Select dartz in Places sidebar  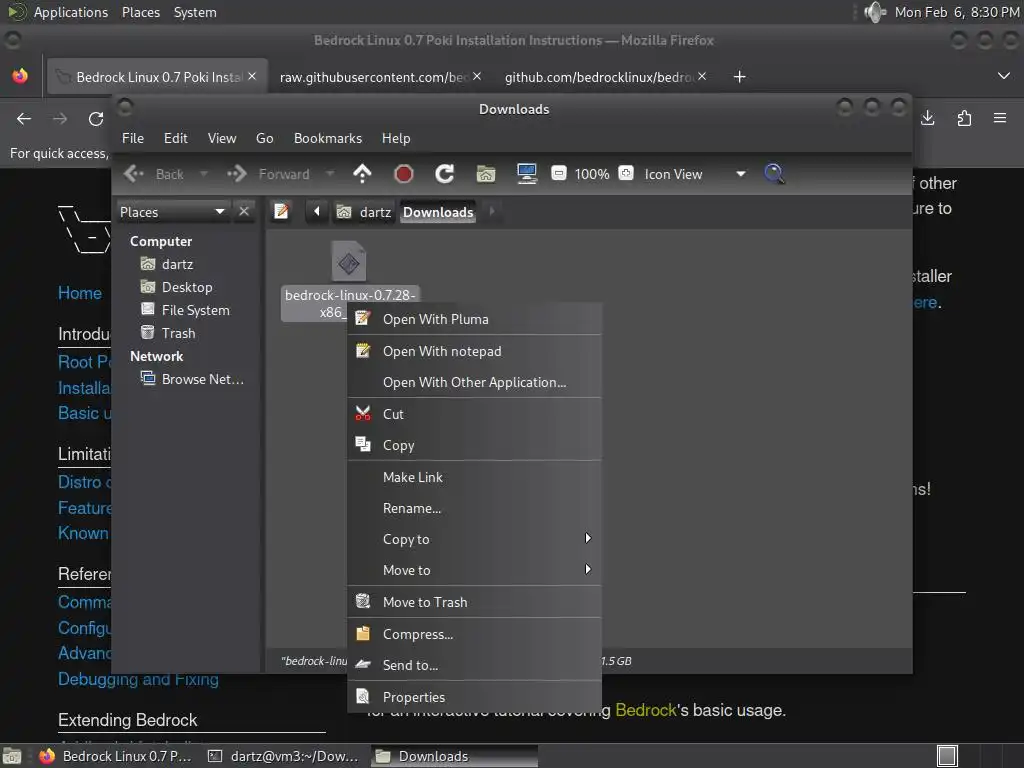tap(178, 264)
